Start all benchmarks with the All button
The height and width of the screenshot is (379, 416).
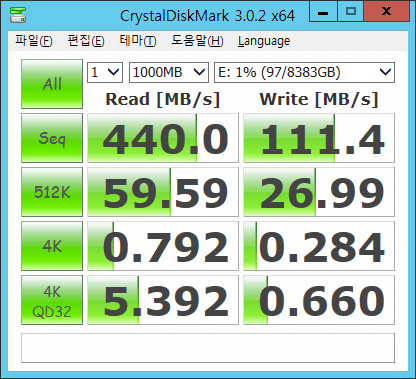point(52,84)
